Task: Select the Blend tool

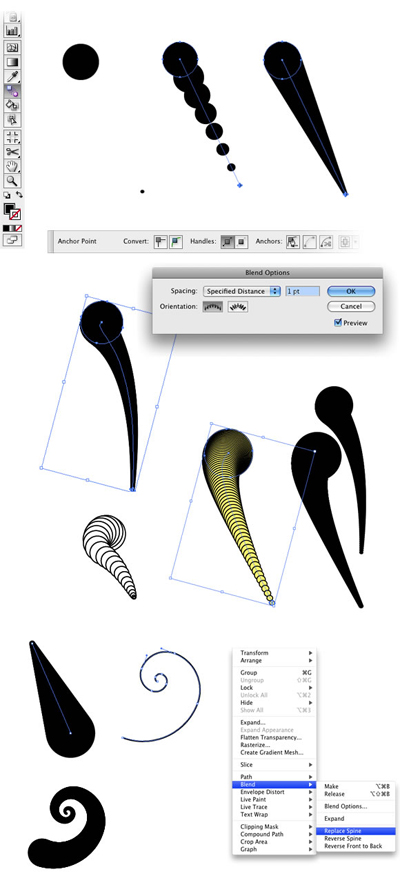Action: point(12,91)
